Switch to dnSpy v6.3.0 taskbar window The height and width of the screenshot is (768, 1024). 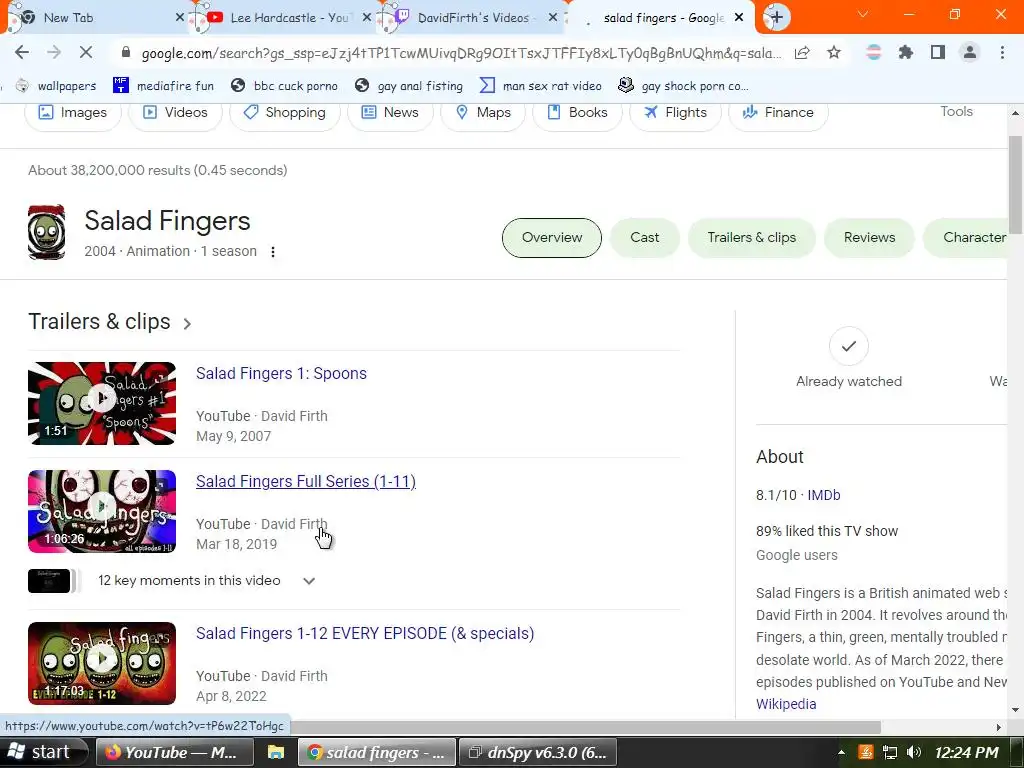click(x=537, y=752)
